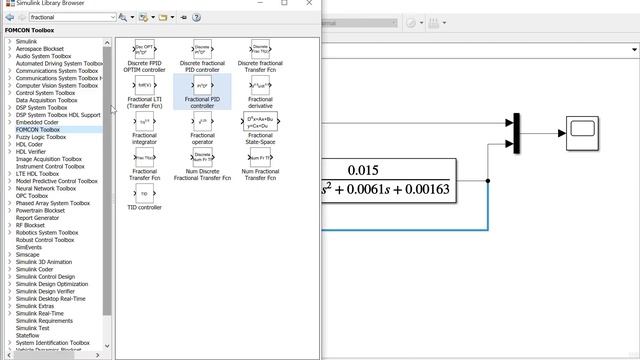Expand the Simulink 3D Animation node

pyautogui.click(x=10, y=262)
